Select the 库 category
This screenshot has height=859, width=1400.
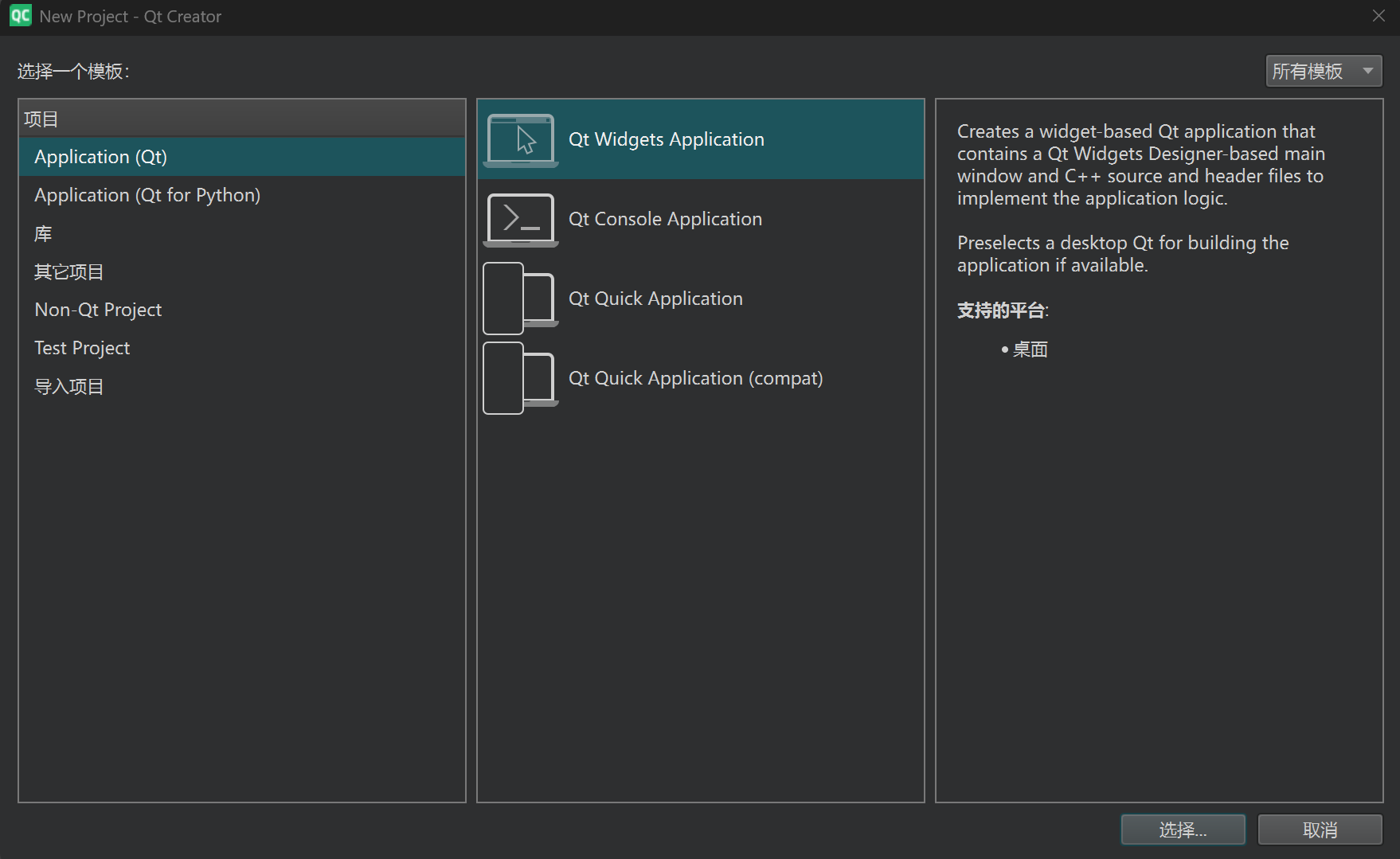[242, 233]
